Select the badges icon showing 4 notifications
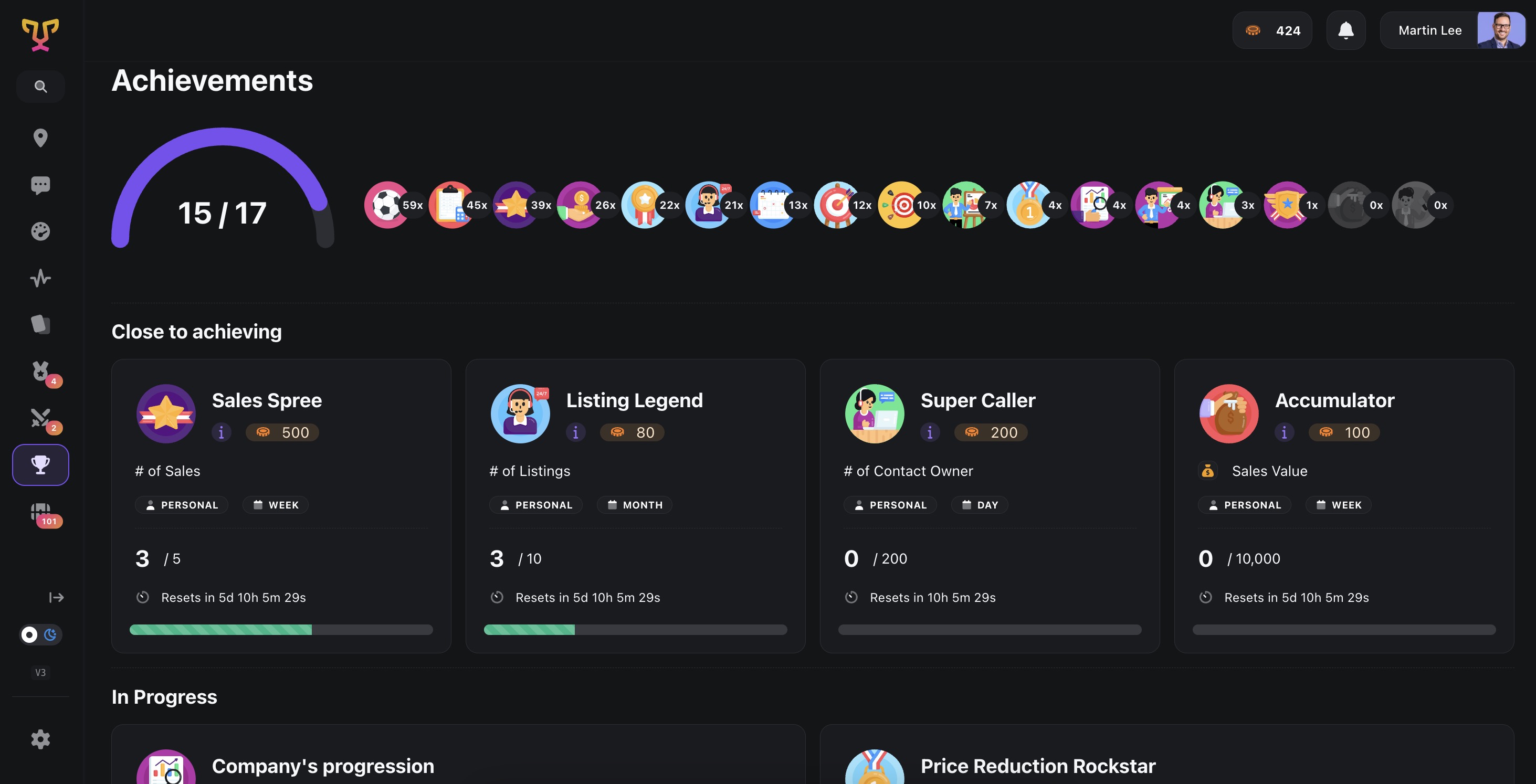 click(x=40, y=372)
